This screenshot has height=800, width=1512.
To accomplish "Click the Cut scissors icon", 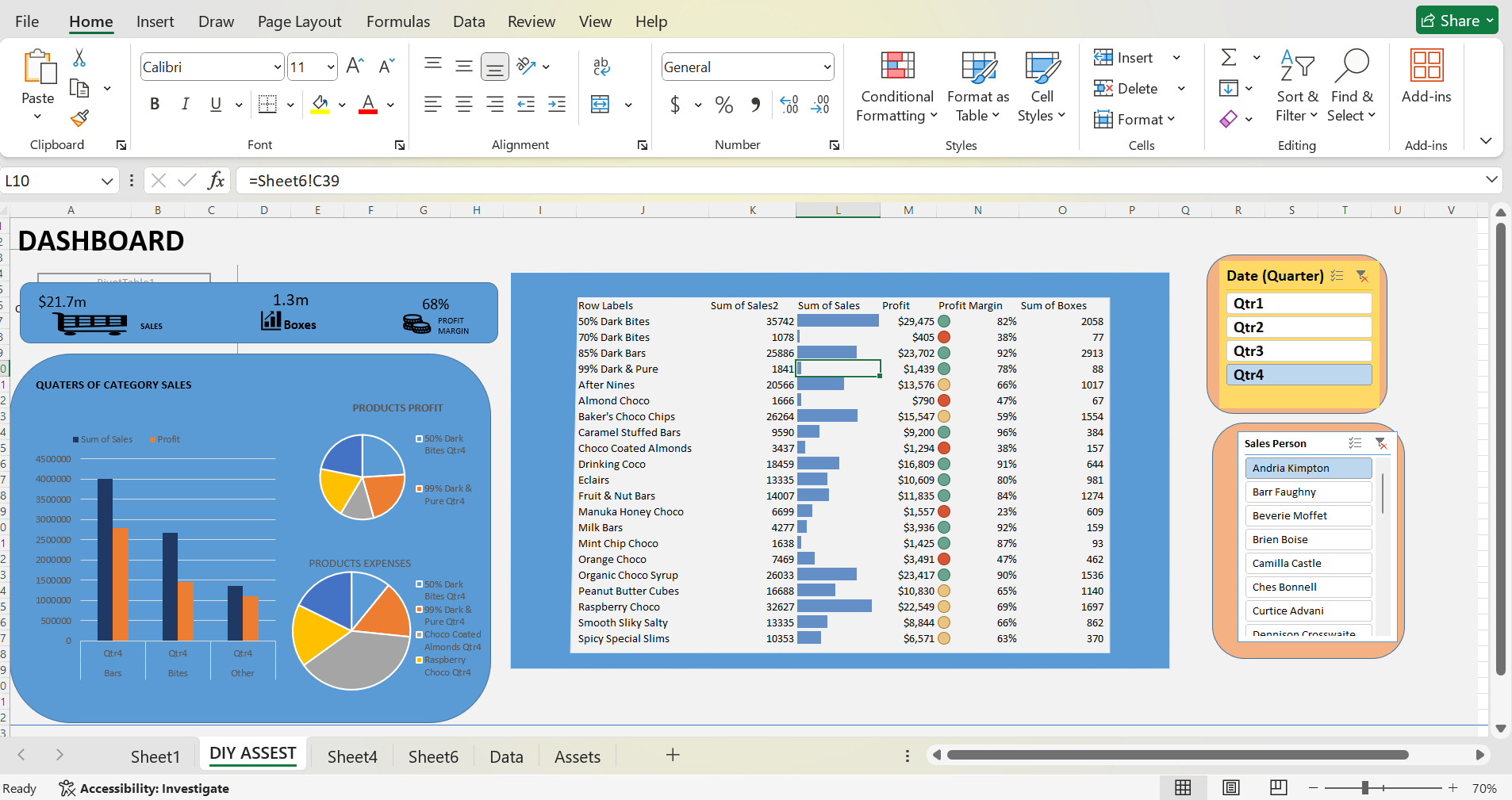I will [x=79, y=58].
